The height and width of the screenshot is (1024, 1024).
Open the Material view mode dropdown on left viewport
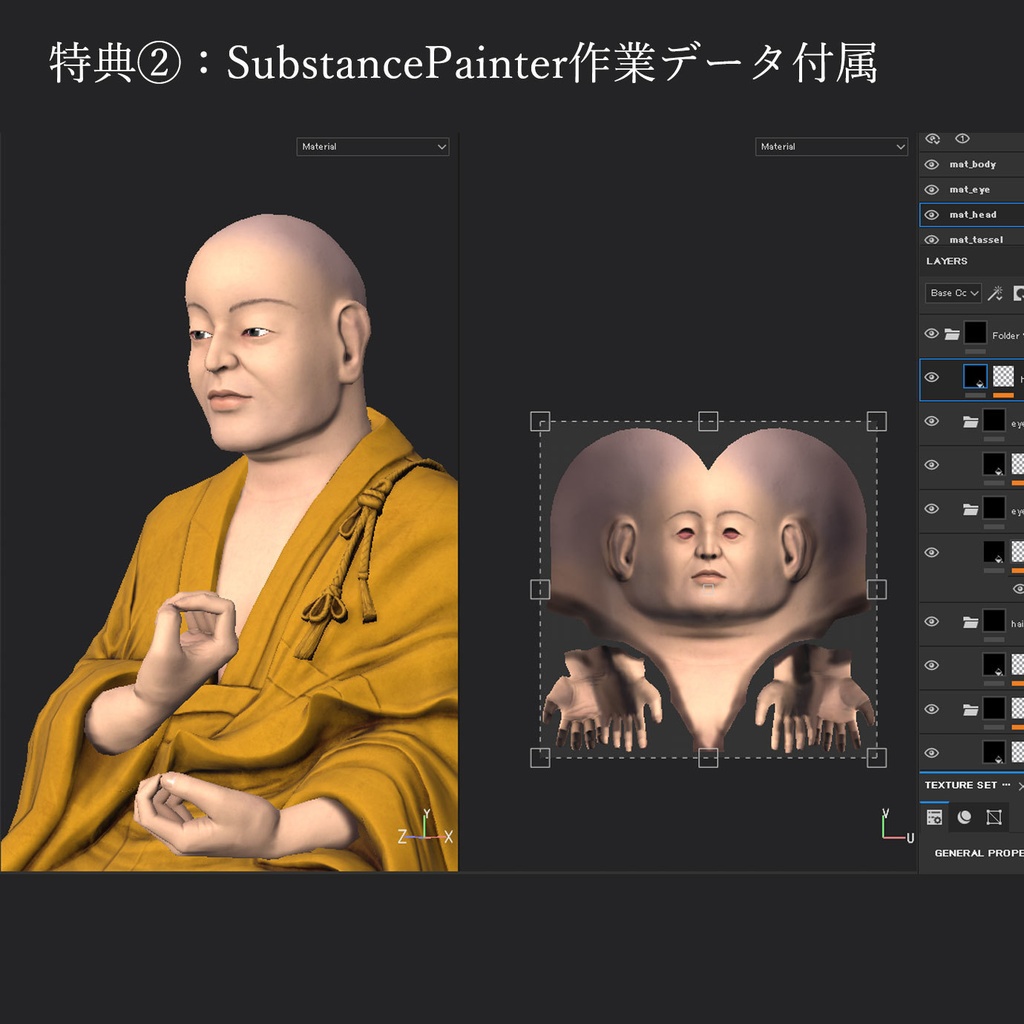point(372,146)
